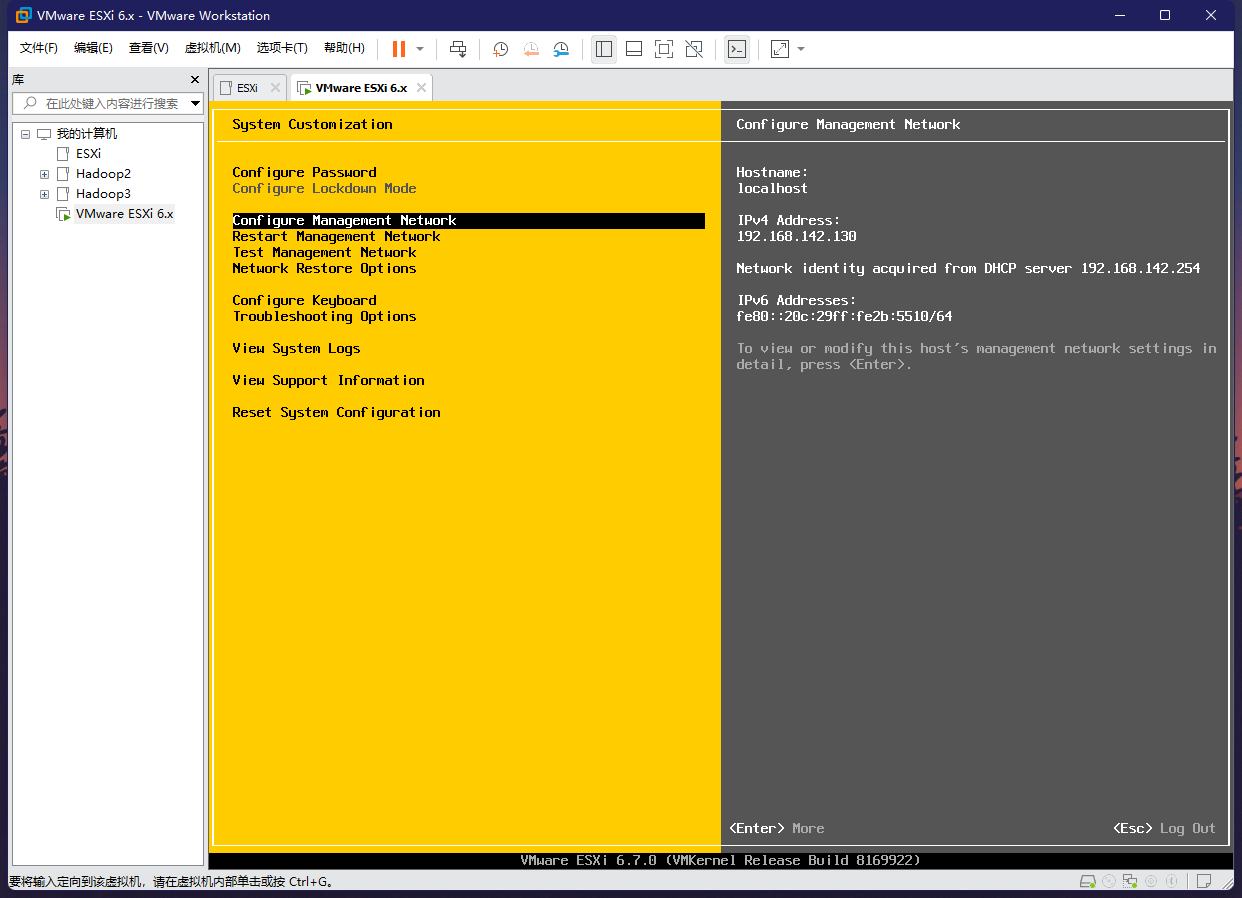Toggle the console view icon

[x=737, y=49]
